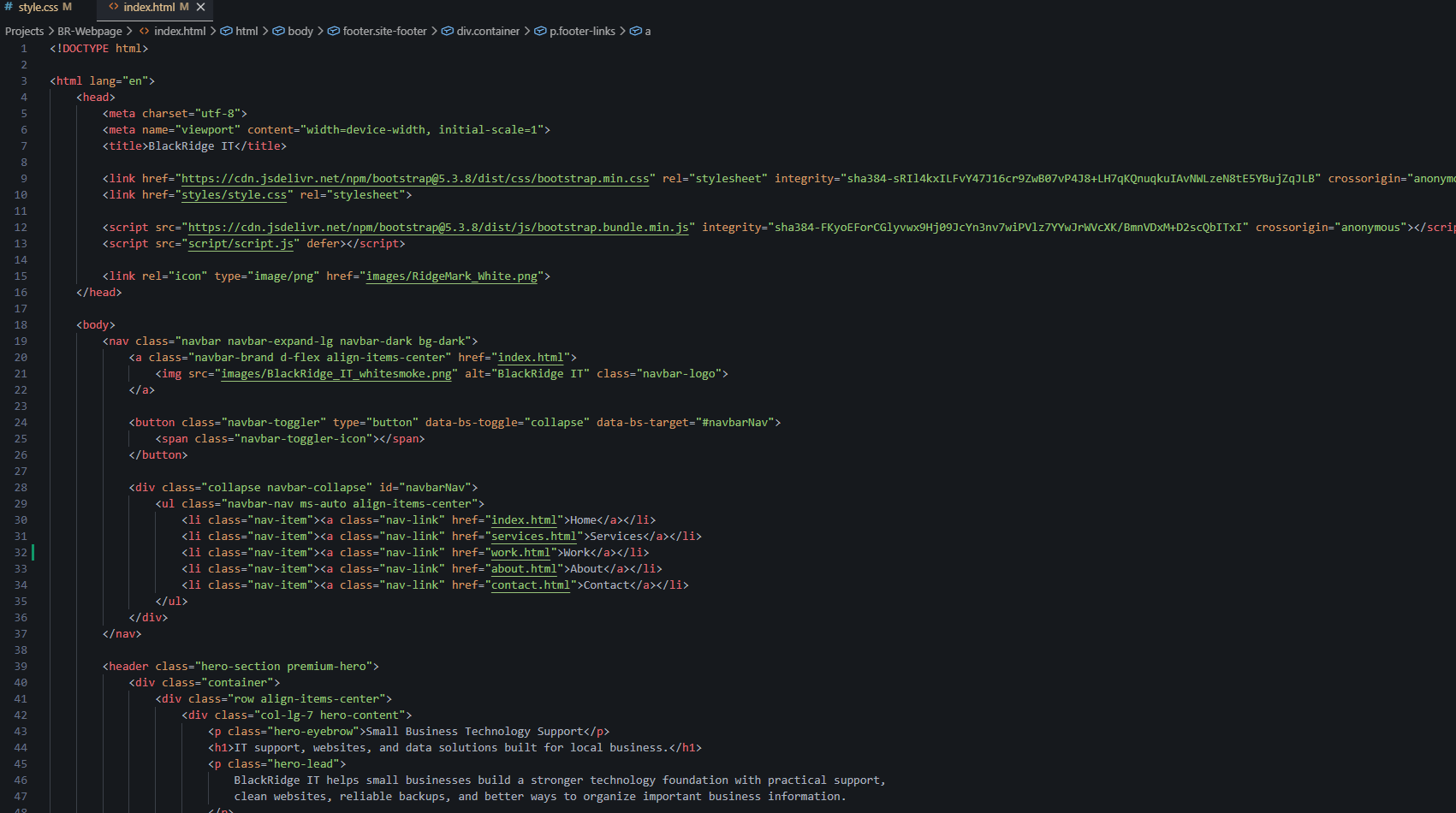The width and height of the screenshot is (1456, 813).
Task: Click the symbol icon beside div.container breadcrumb
Action: coord(448,32)
